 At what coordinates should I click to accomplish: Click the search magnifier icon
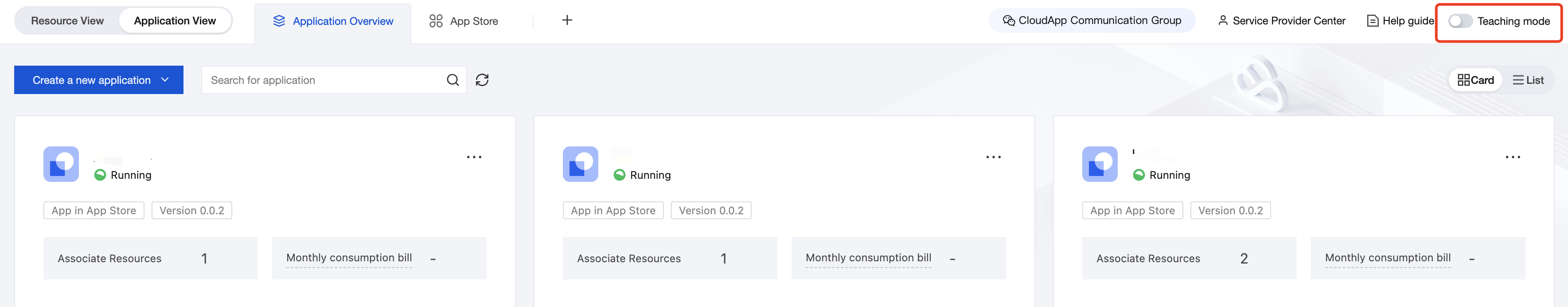(x=452, y=80)
